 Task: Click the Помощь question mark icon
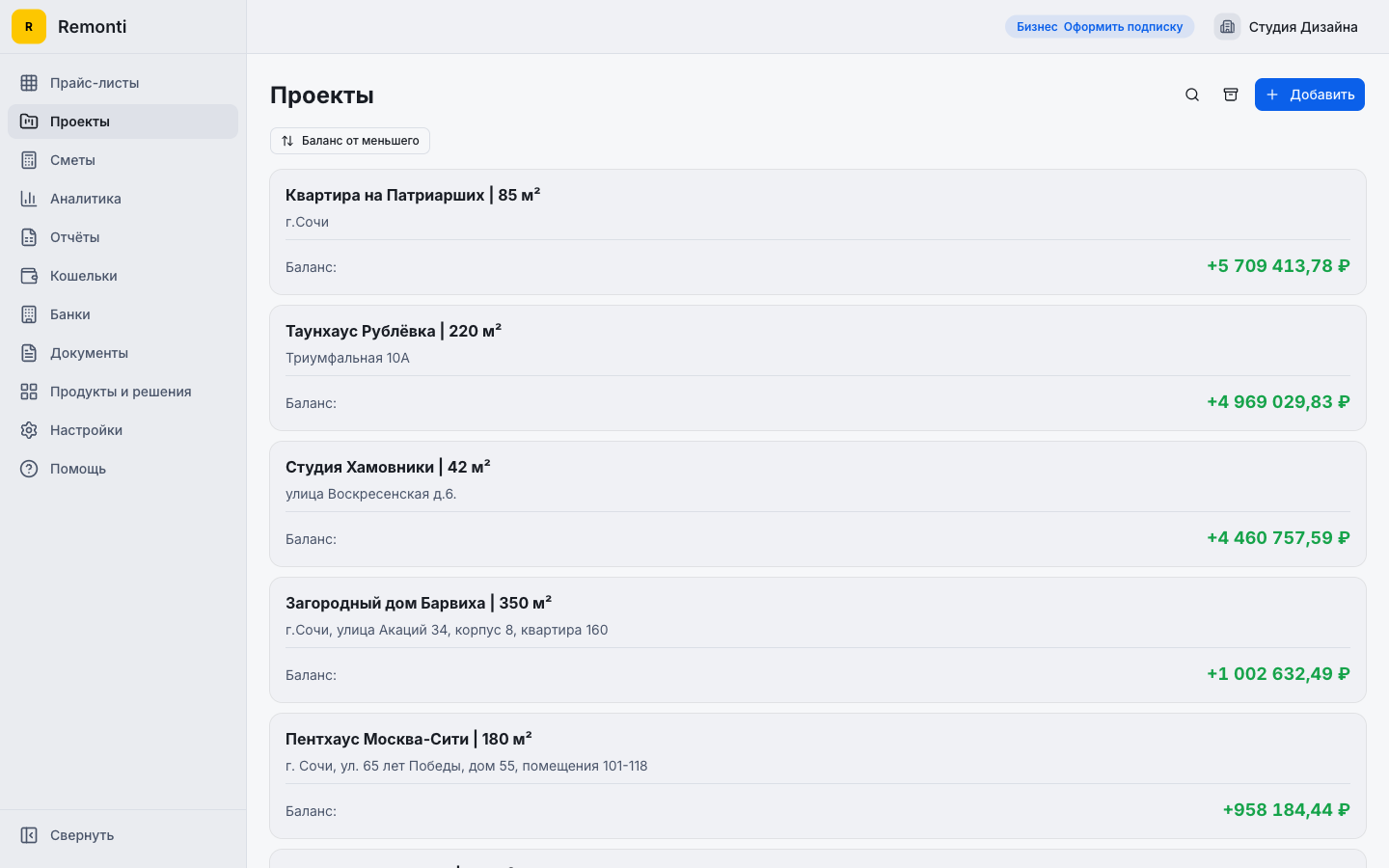29,469
